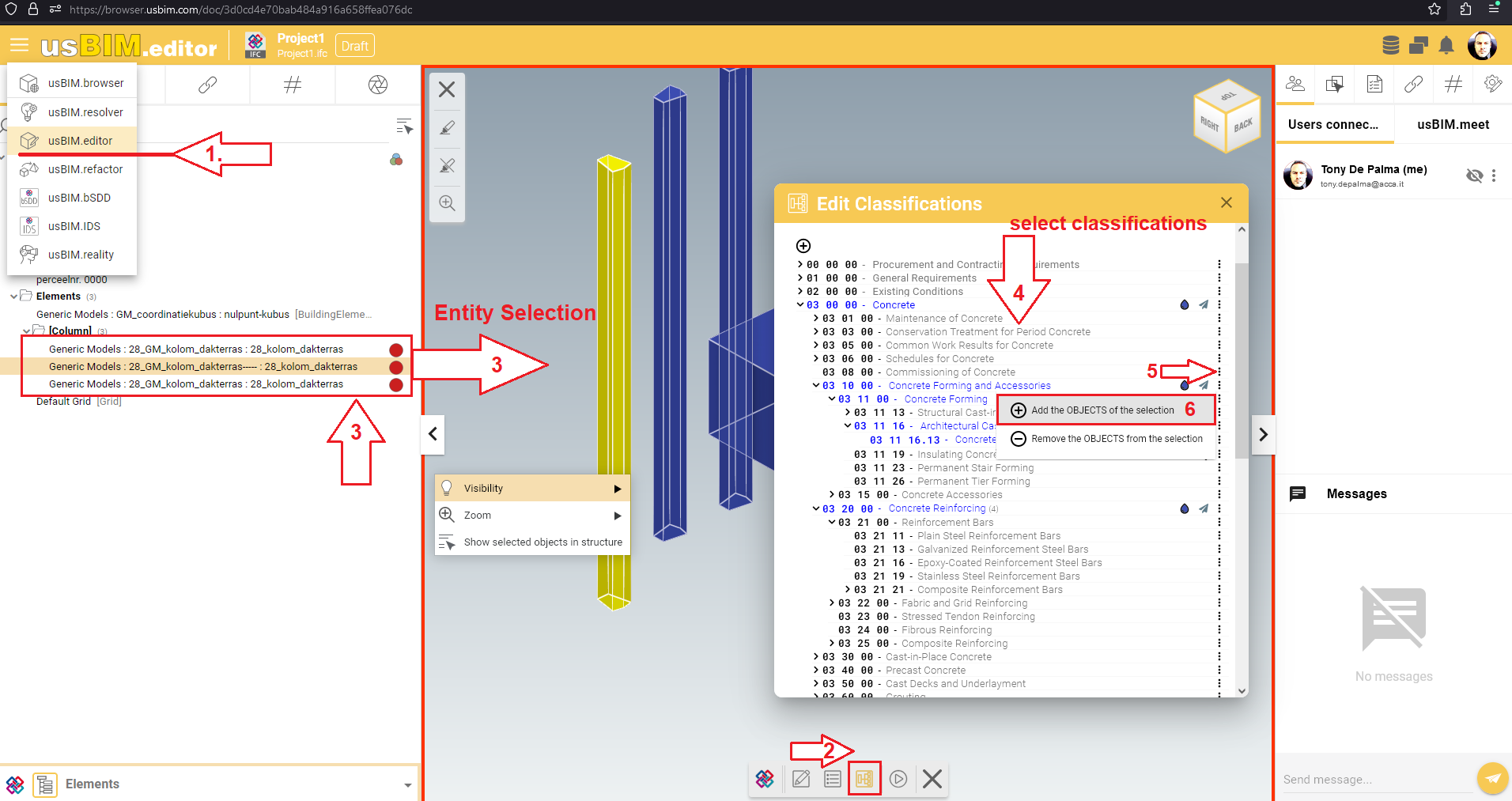This screenshot has height=801, width=1512.
Task: Select usBIM.resolver in the app list
Action: coord(72,112)
